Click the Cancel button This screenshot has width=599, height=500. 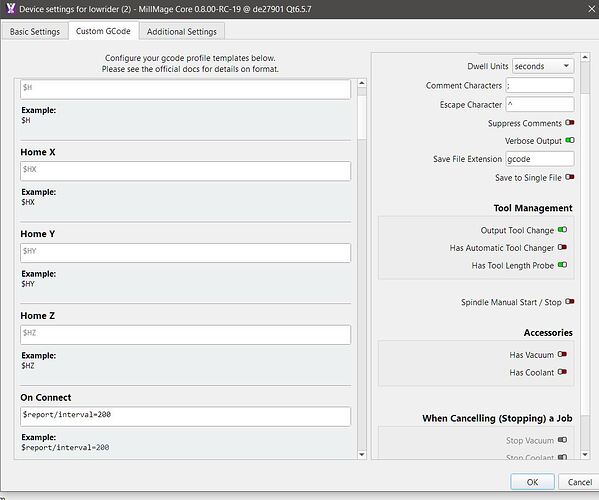[579, 482]
